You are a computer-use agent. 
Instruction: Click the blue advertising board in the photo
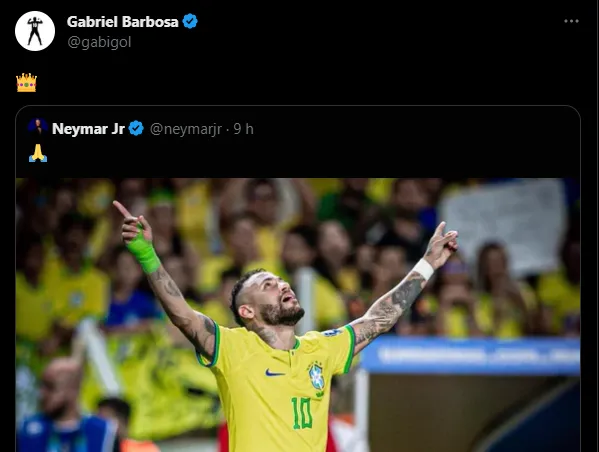click(470, 356)
